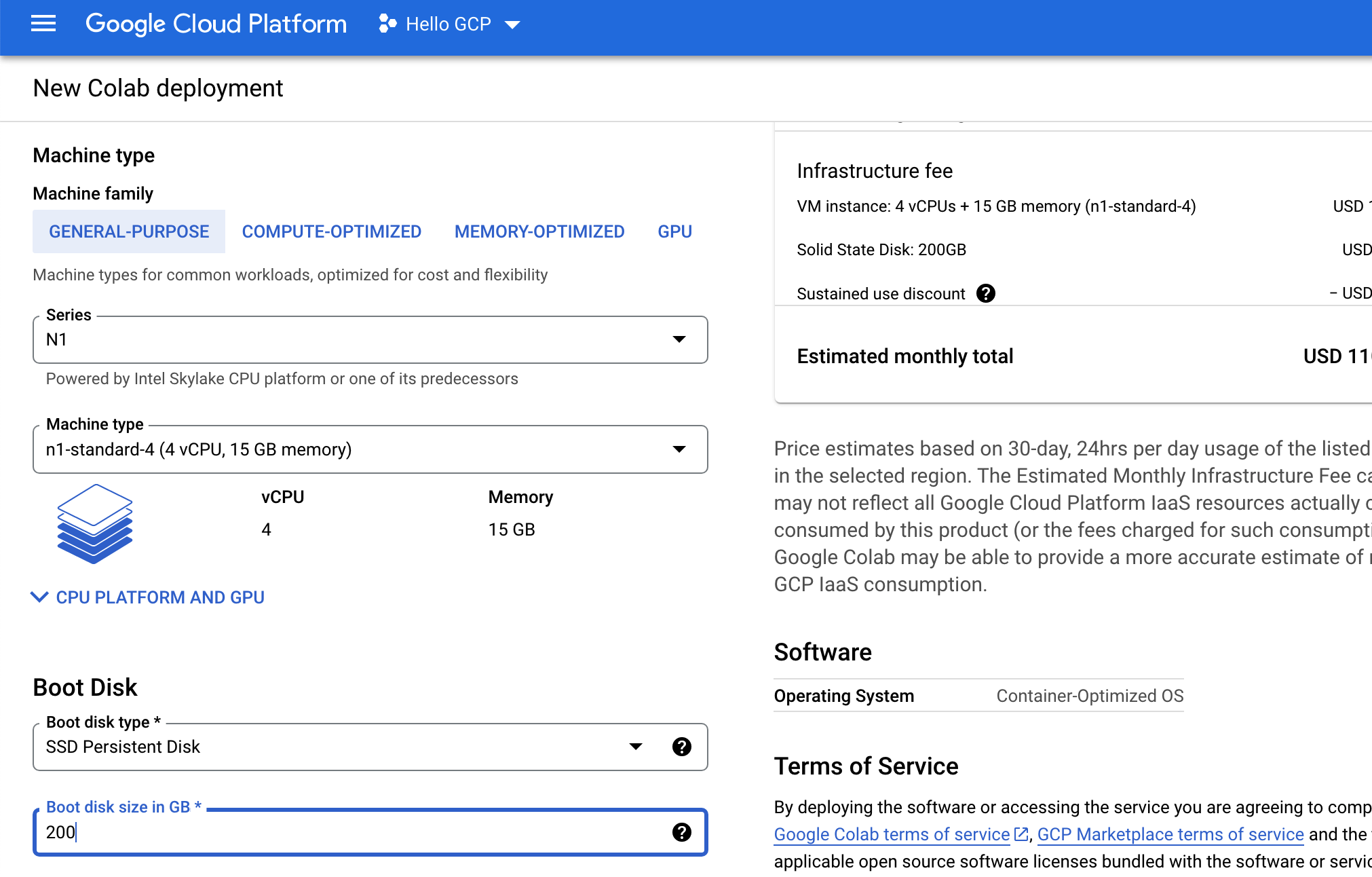Select the General-Purpose machine family tab
Viewport: 1372px width, 877px height.
click(x=129, y=231)
